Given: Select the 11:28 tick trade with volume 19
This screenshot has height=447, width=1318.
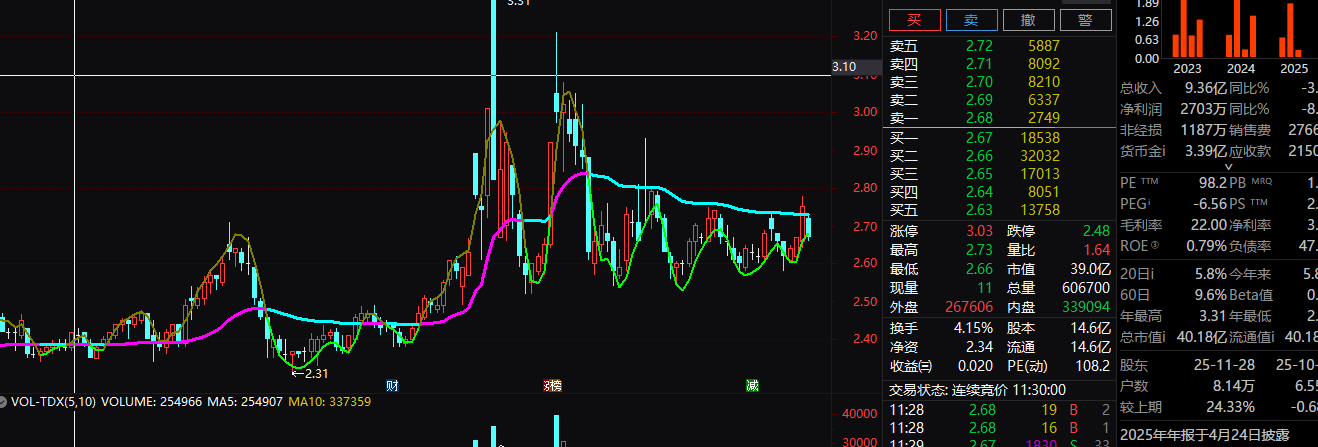Looking at the screenshot, I should click(x=1000, y=409).
